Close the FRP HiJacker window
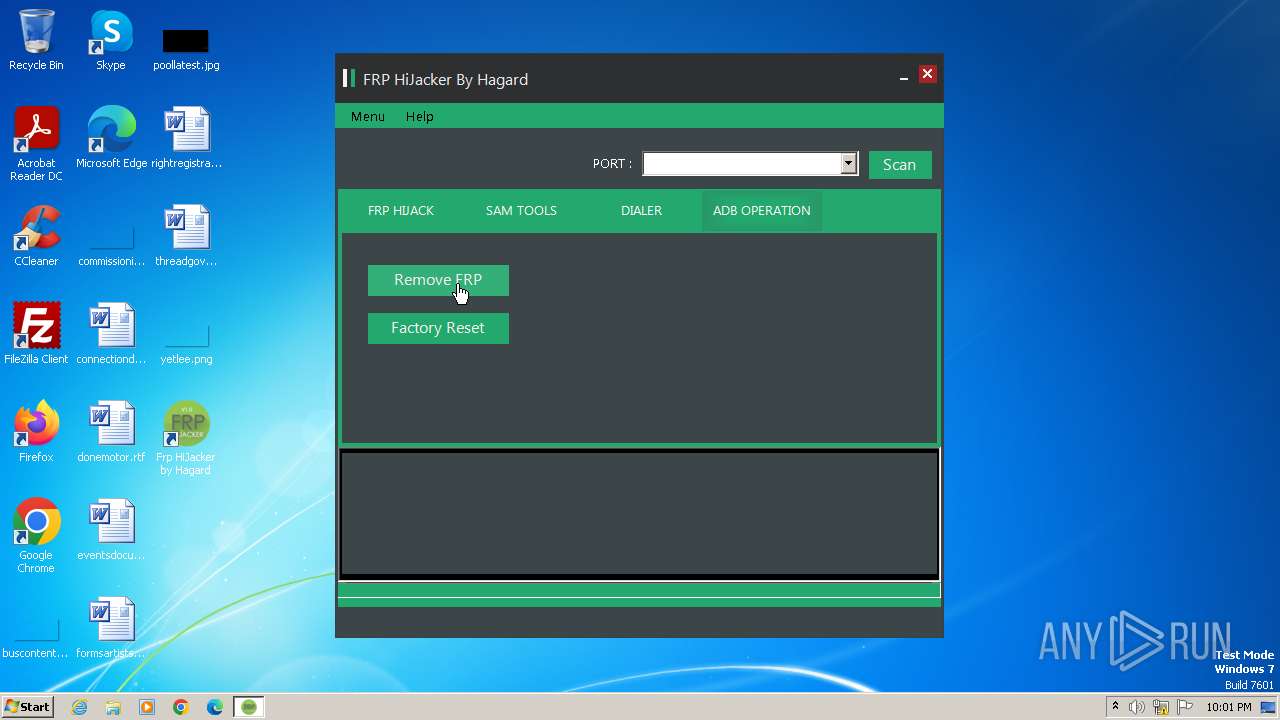1280x720 pixels. pyautogui.click(x=927, y=74)
